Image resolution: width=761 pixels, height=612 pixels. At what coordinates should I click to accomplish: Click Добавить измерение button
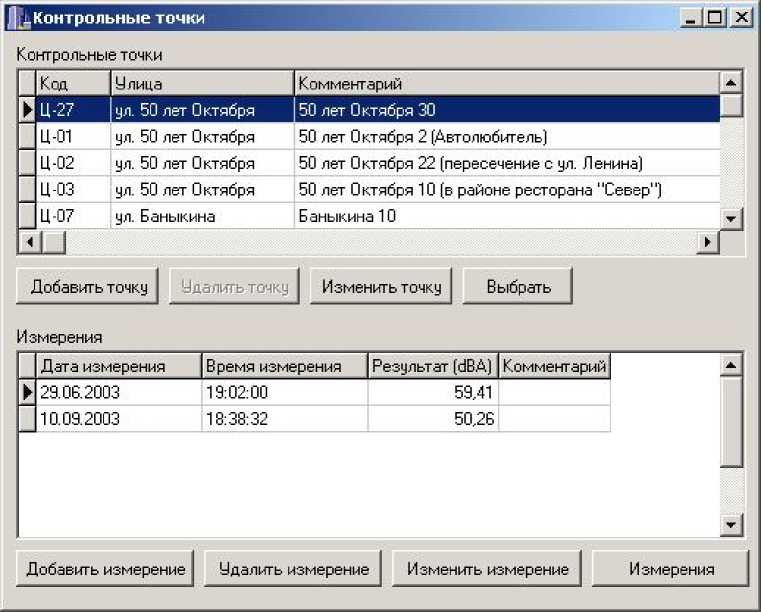pyautogui.click(x=105, y=569)
